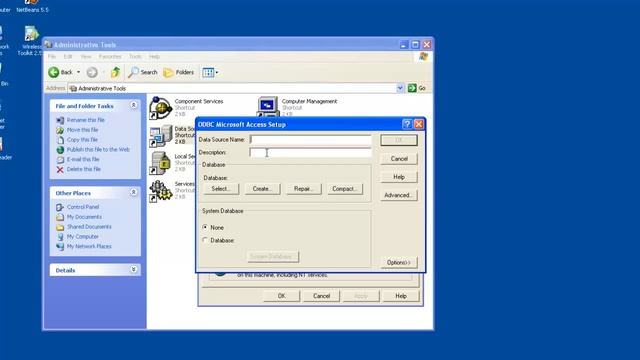Expand the Address bar dropdown

(x=400, y=88)
